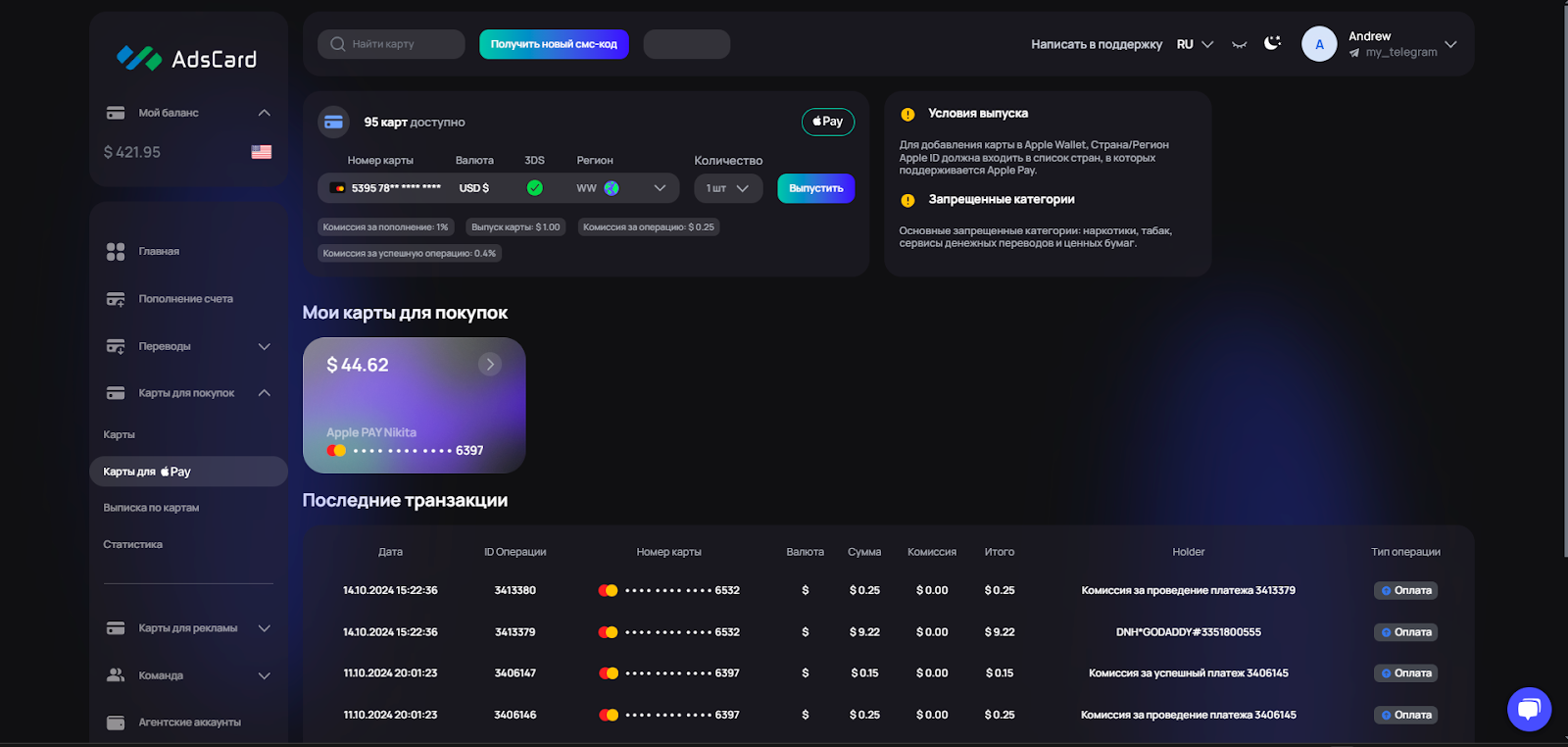1568x747 pixels.
Task: Click Написать в поддержку link
Action: point(1097,44)
